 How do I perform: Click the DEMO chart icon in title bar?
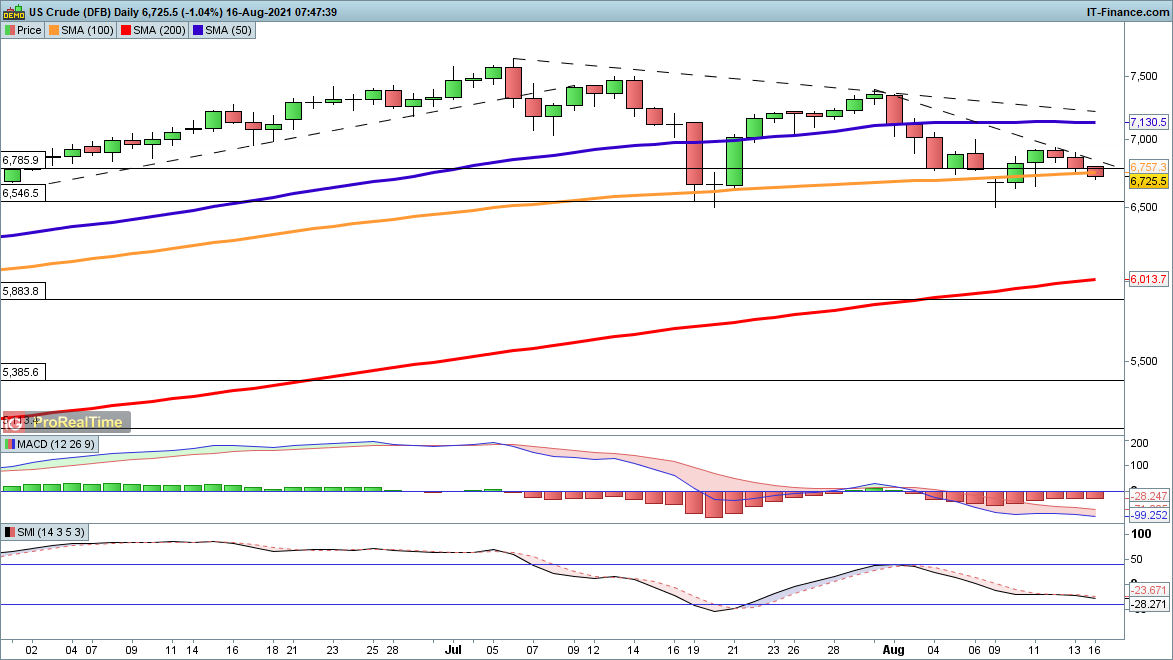pyautogui.click(x=12, y=12)
